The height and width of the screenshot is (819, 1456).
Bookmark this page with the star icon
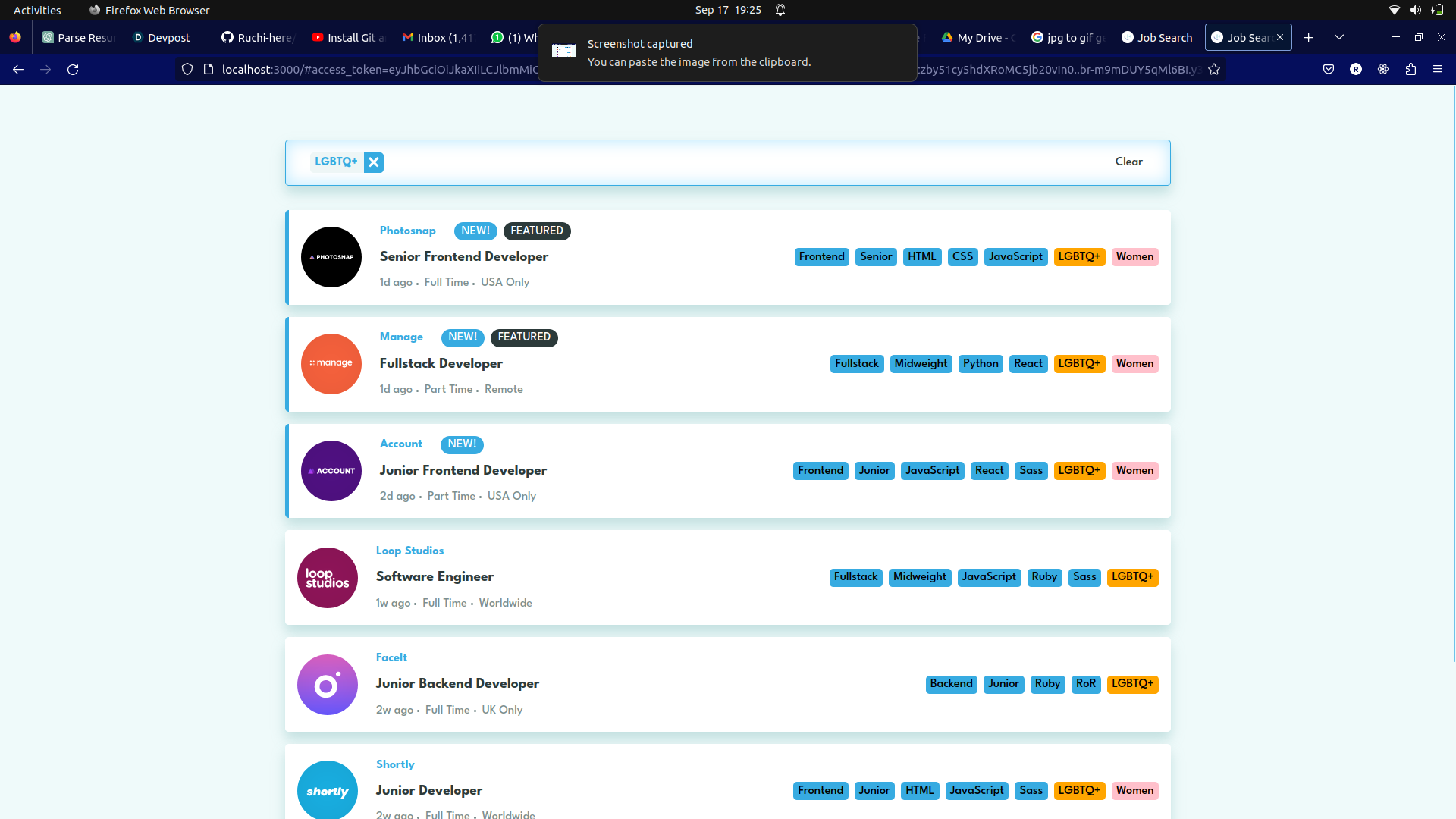(x=1214, y=70)
